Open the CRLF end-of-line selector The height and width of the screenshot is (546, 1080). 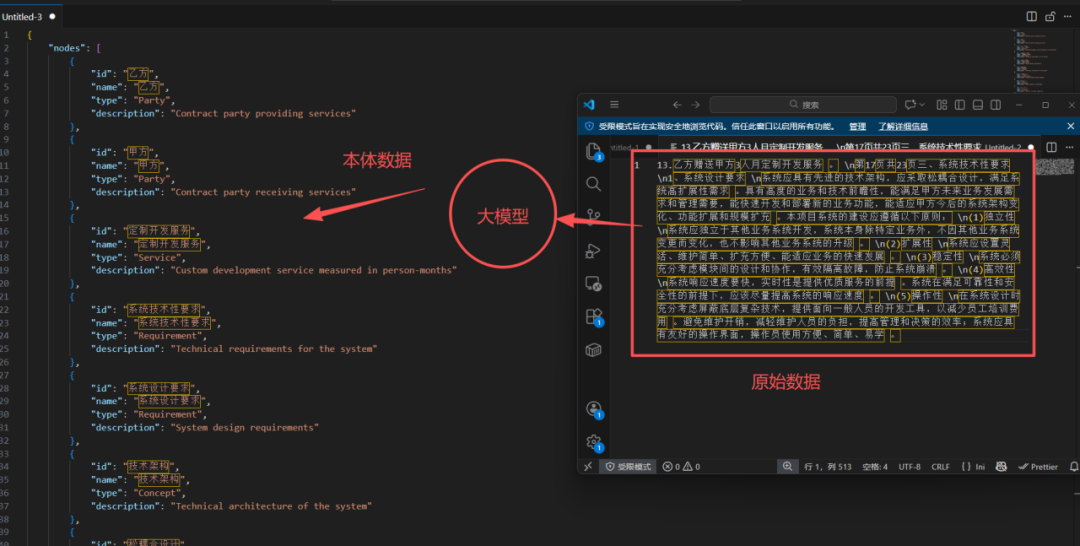point(940,467)
